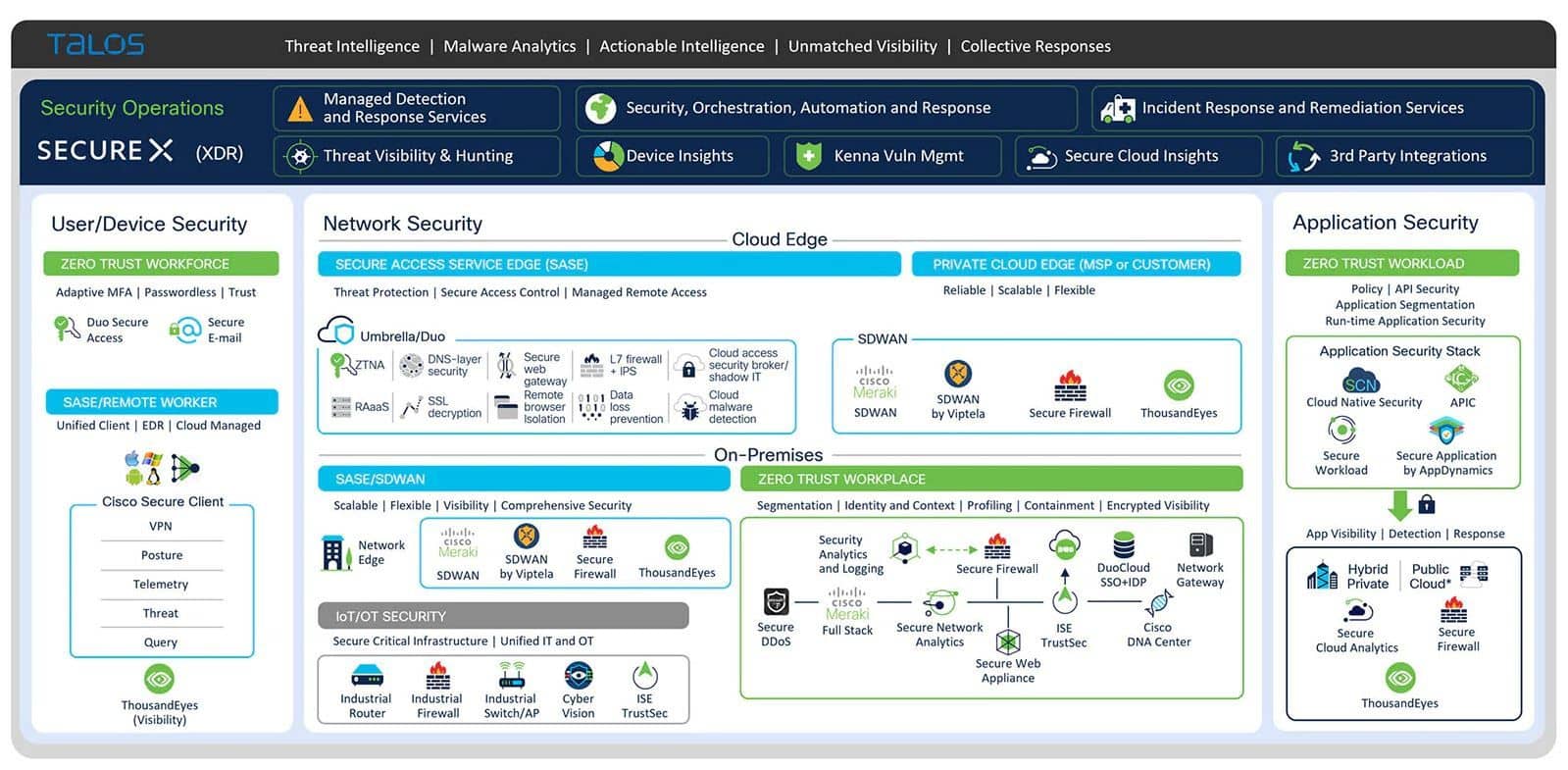Select the ISE TrustSec icon in IoT/OT Security

coord(644,675)
